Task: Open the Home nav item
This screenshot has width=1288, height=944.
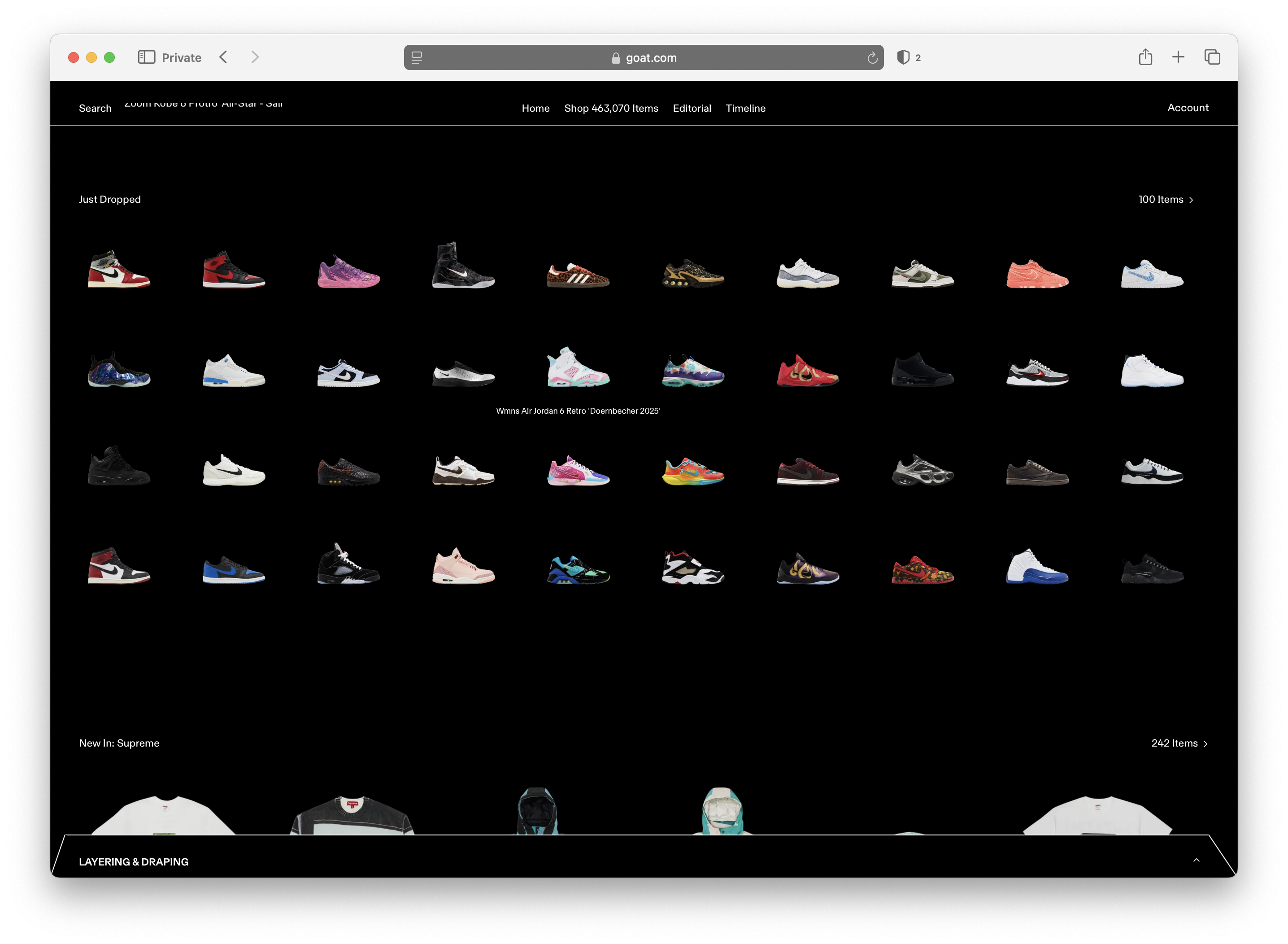Action: pos(535,108)
